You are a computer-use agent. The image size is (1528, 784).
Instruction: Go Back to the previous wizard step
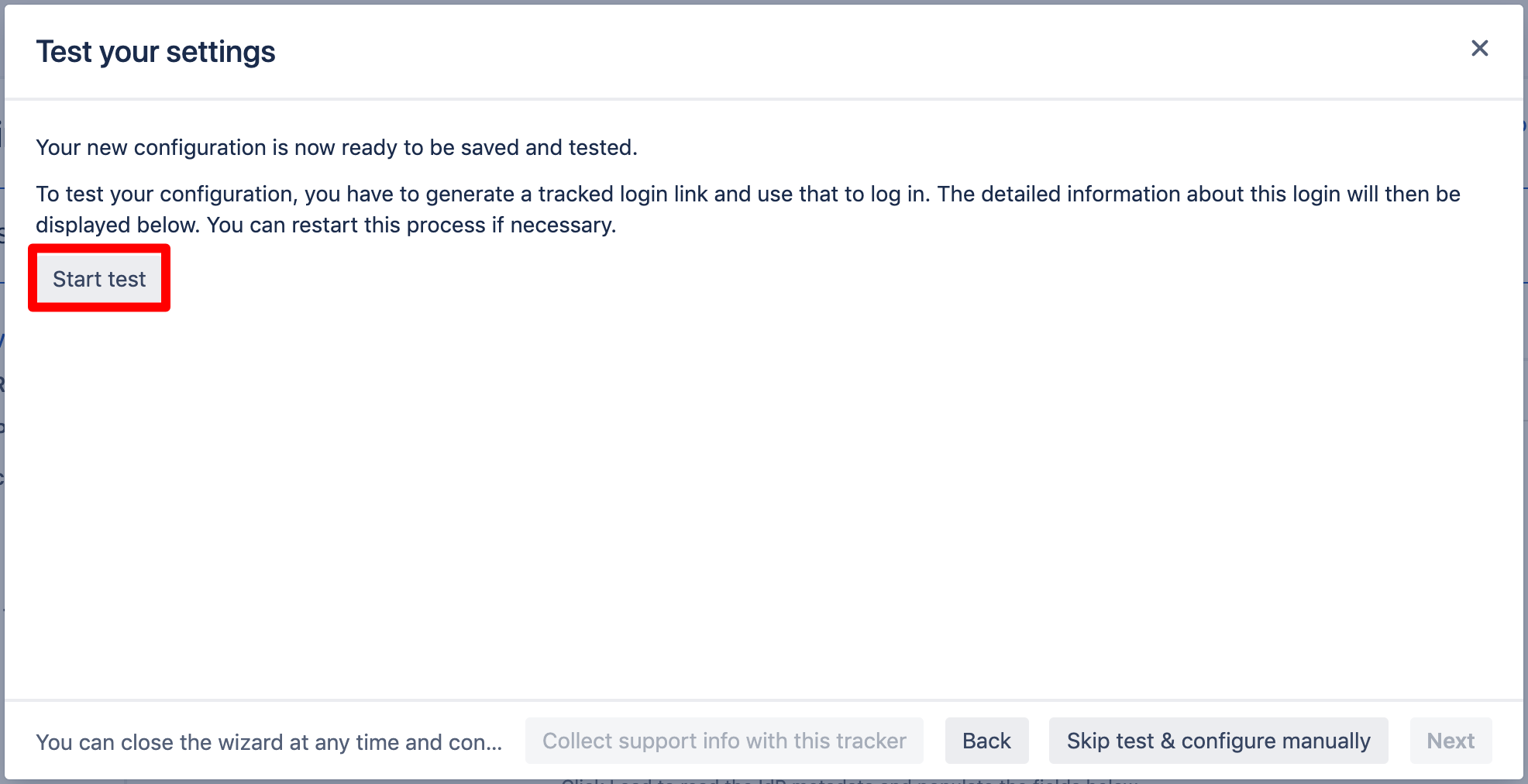pos(986,741)
